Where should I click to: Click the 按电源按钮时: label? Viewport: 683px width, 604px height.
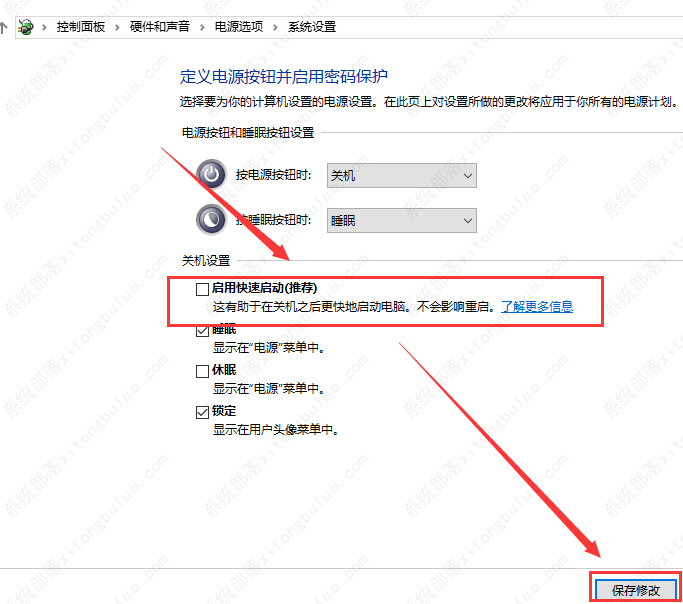click(274, 175)
